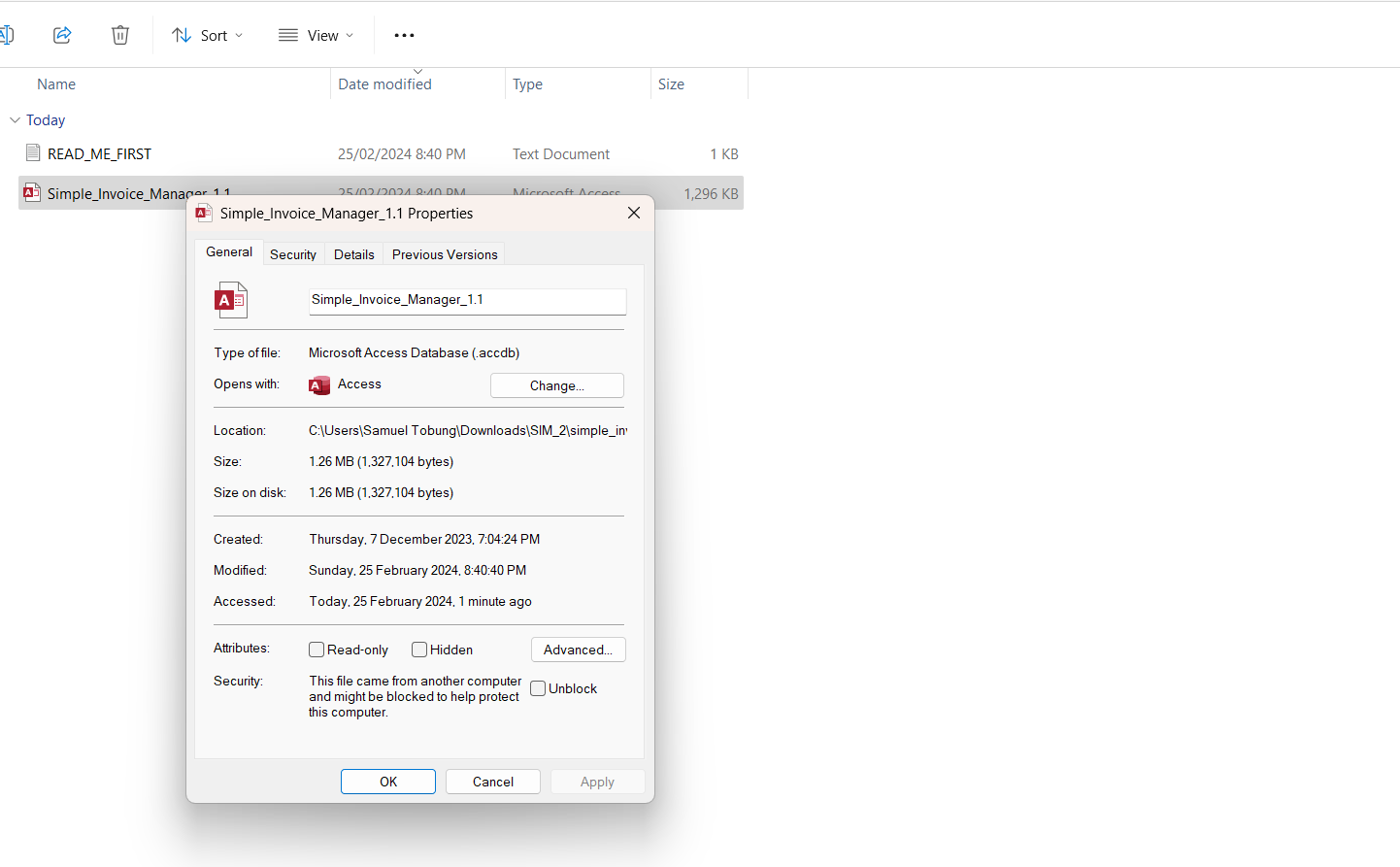
Task: Click the Delete trash can icon
Action: click(x=120, y=35)
